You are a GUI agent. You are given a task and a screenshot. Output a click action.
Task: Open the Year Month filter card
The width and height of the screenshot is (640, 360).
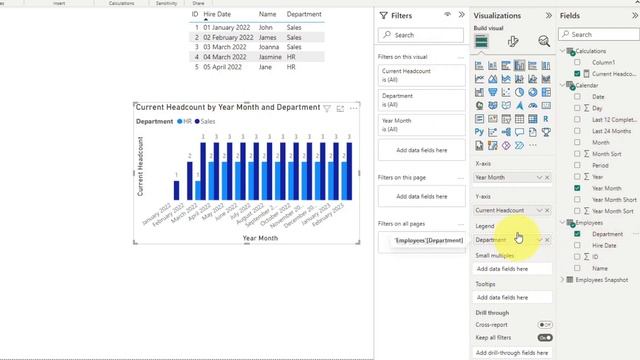[x=421, y=125]
